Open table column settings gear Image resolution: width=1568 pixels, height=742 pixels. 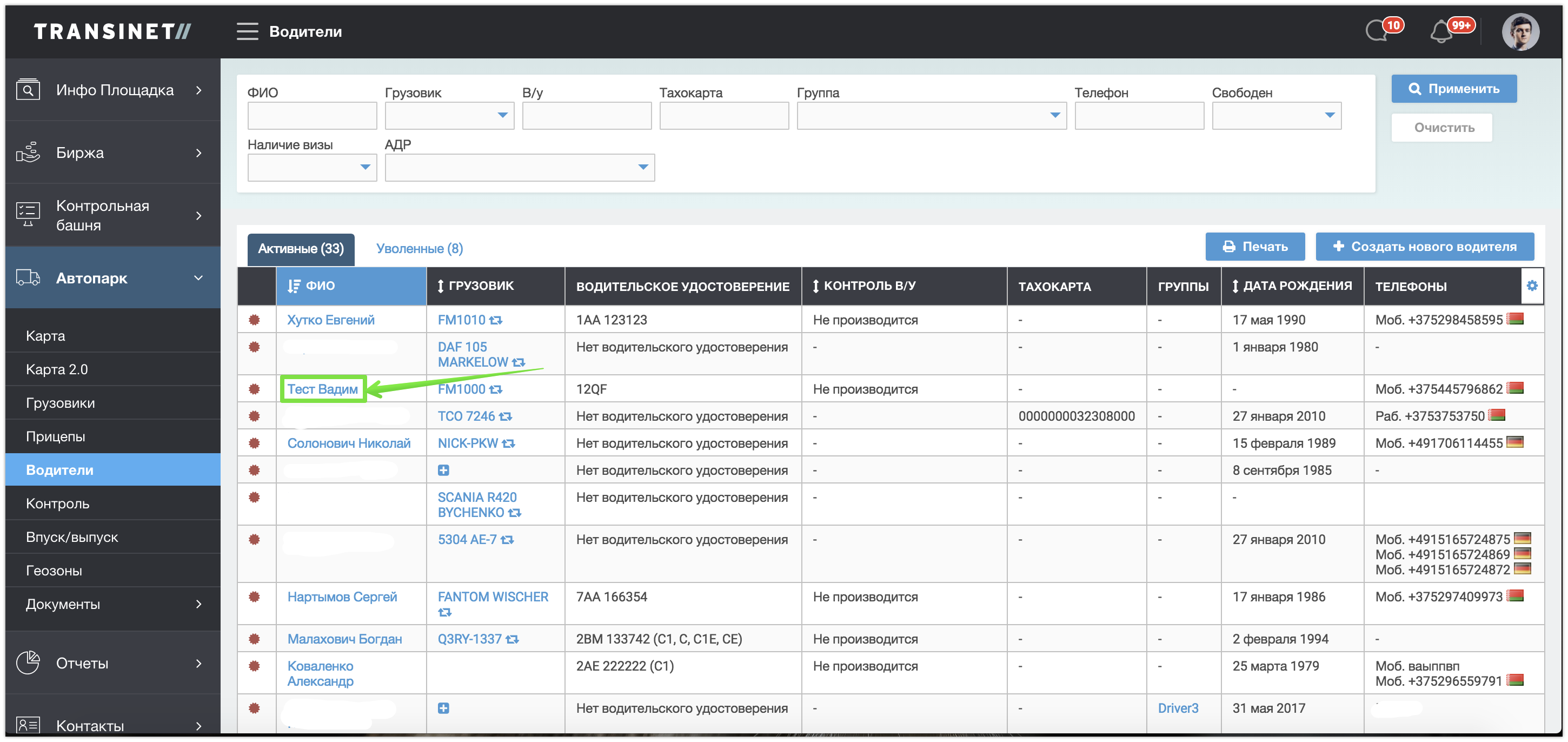[x=1531, y=286]
